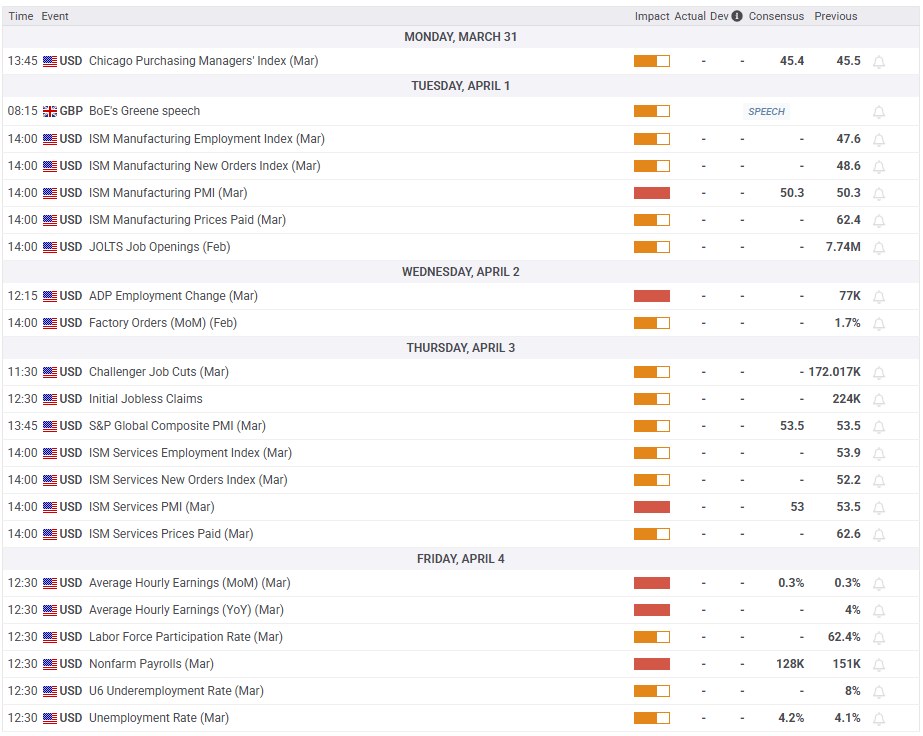Open BoE's Greene speech event
Viewport: 923px width, 736px height.
(144, 111)
